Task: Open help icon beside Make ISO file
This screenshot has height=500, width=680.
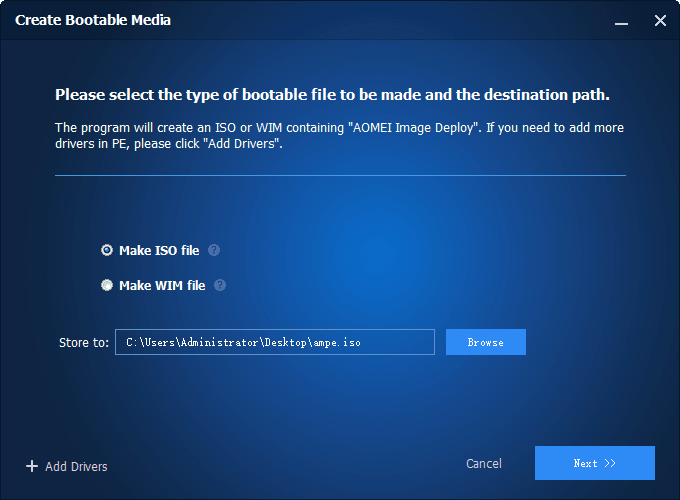Action: click(x=214, y=250)
